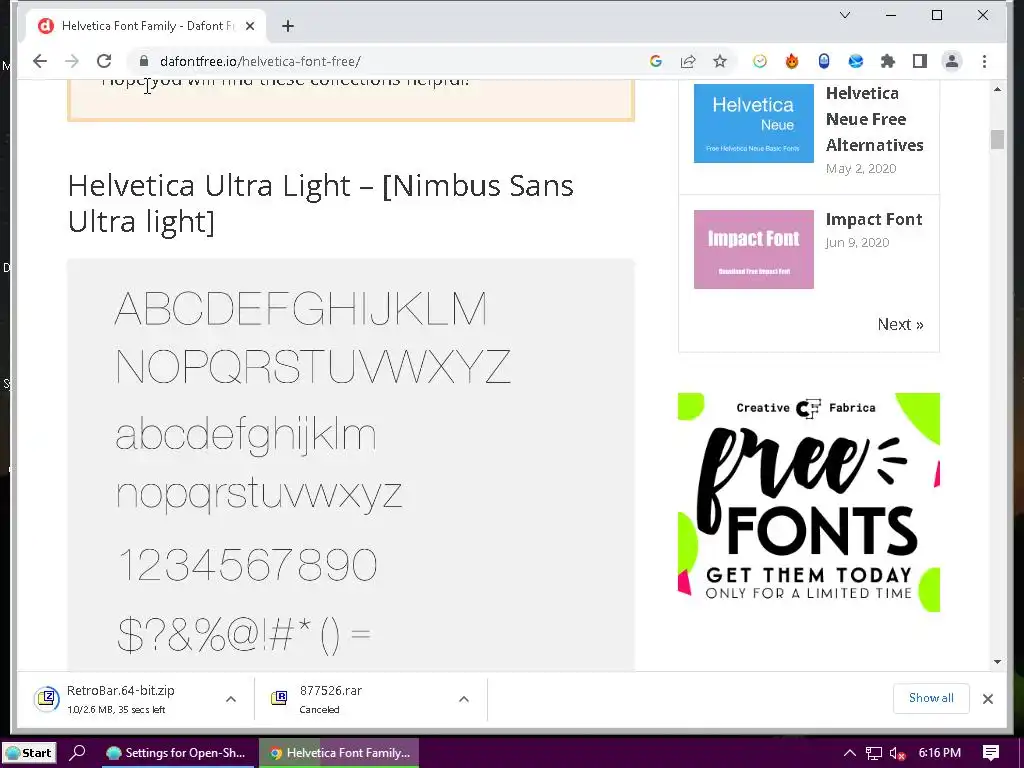The height and width of the screenshot is (768, 1024).
Task: Open the yellow clock extension icon
Action: pyautogui.click(x=760, y=61)
